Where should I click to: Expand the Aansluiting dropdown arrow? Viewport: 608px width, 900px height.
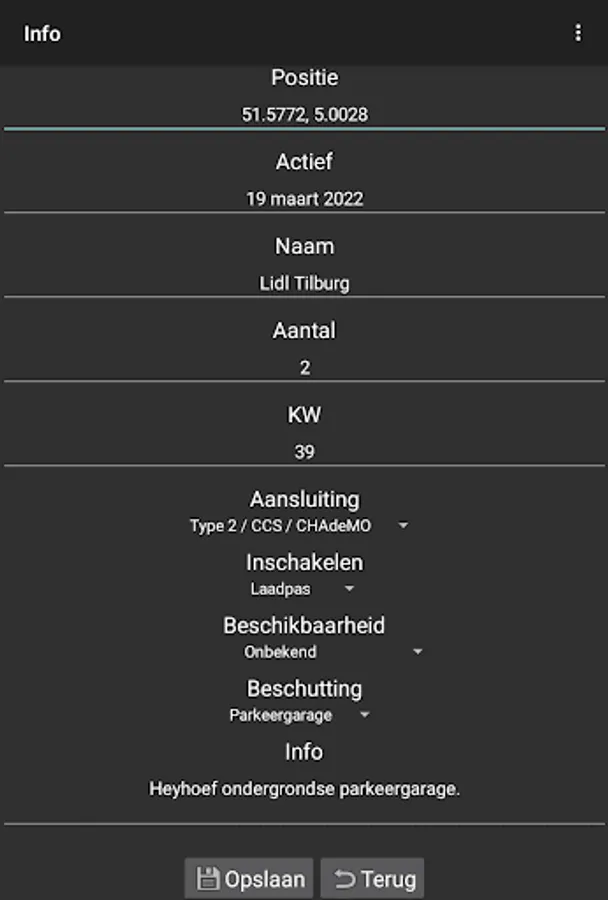click(403, 526)
